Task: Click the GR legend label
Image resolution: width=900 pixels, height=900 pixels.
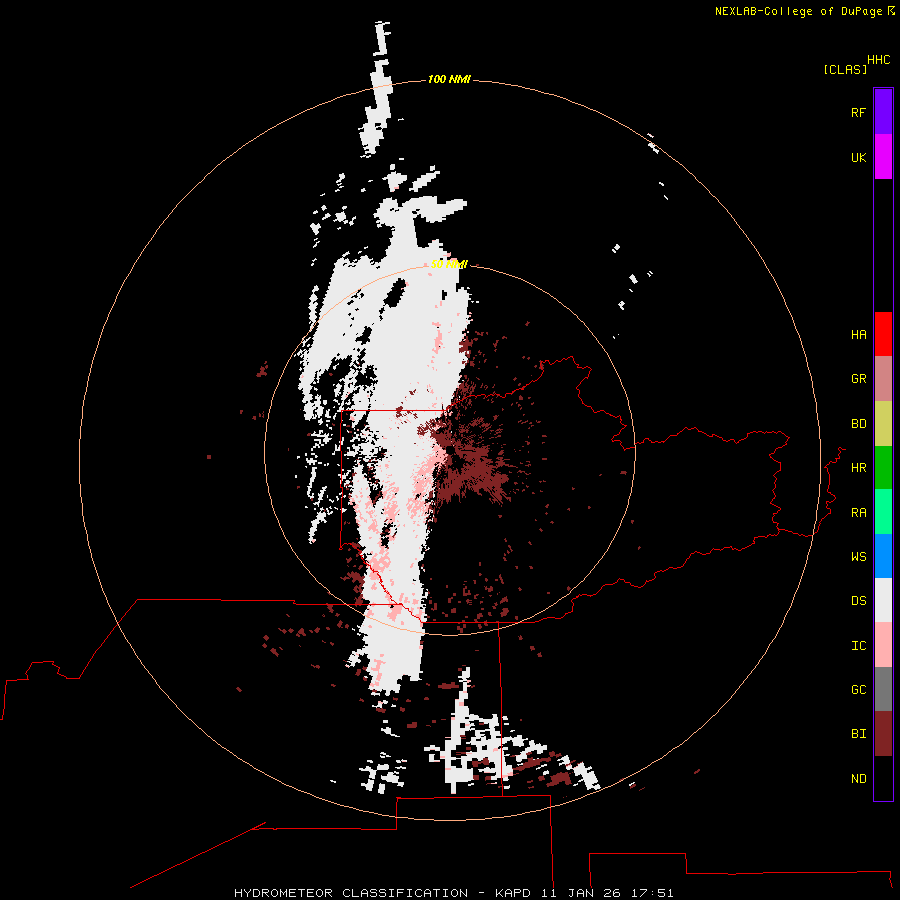Action: (858, 379)
